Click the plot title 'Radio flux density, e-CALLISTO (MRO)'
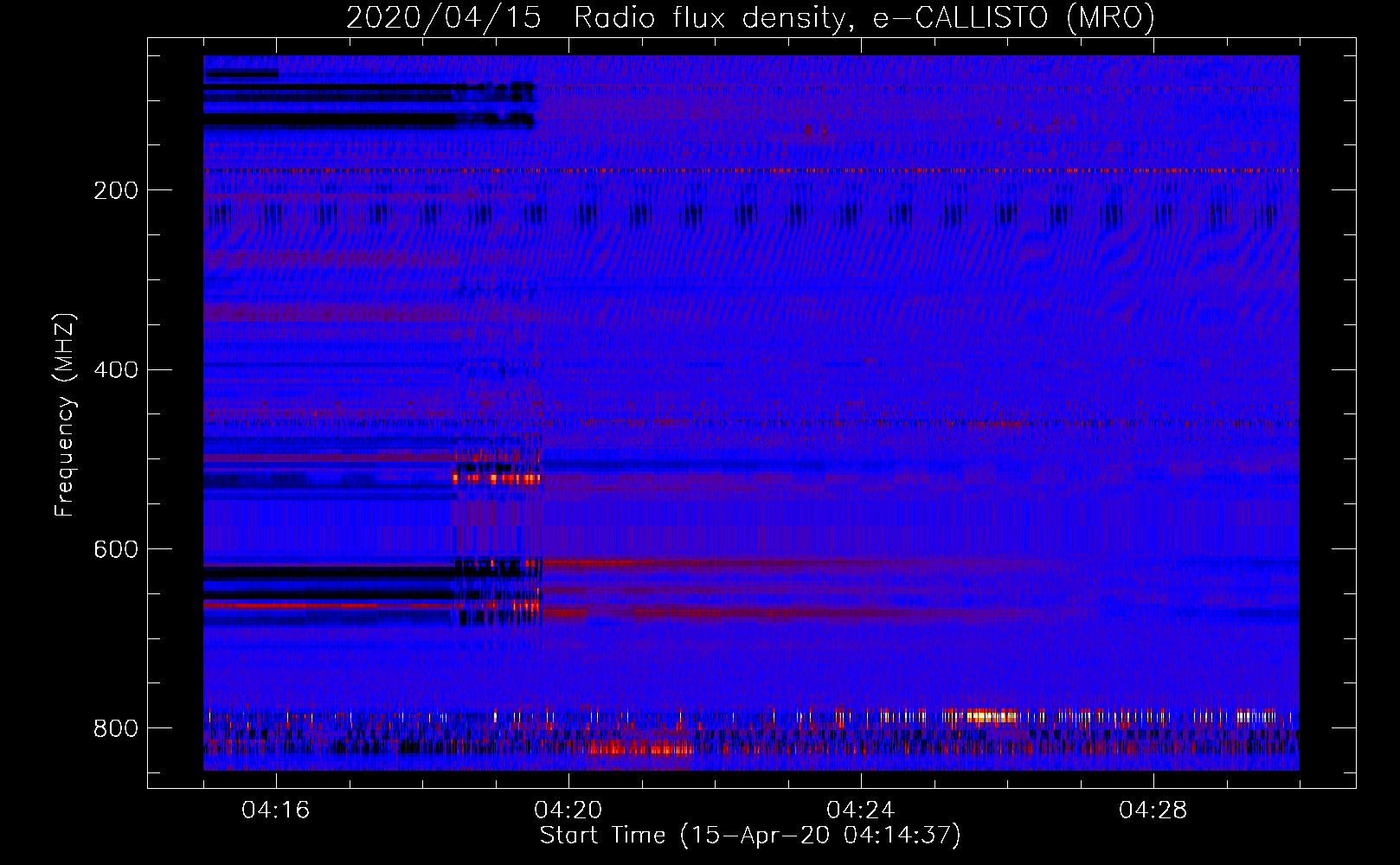The image size is (1400, 865). pyautogui.click(x=864, y=17)
